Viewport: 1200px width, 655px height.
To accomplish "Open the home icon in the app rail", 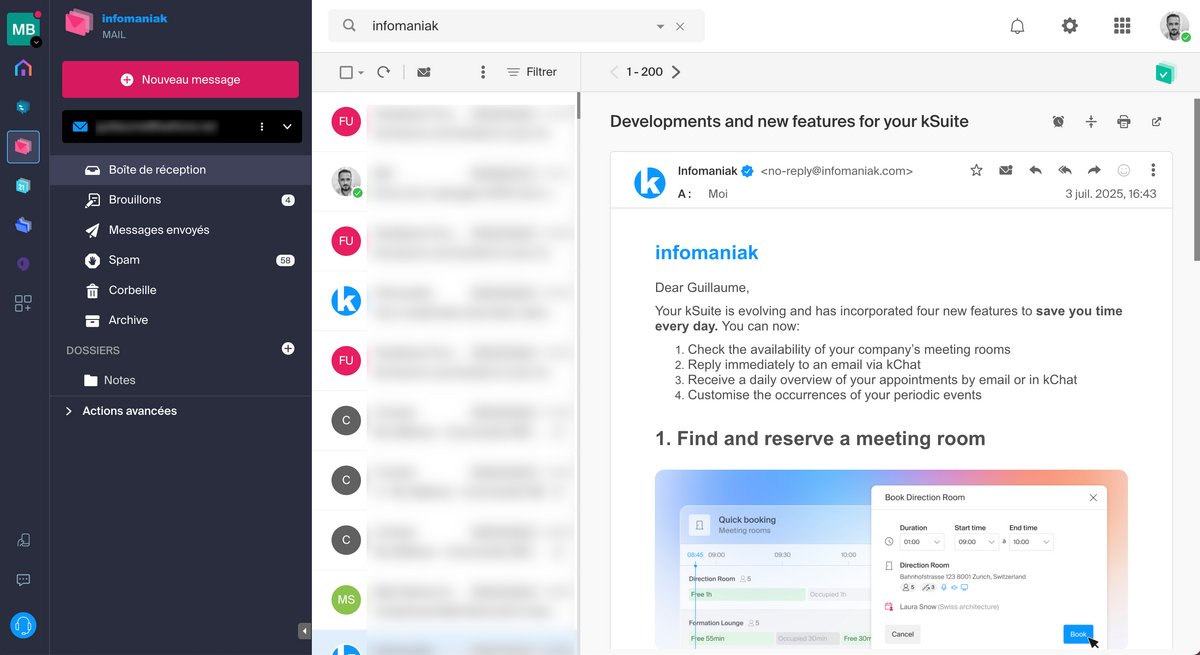I will point(23,68).
